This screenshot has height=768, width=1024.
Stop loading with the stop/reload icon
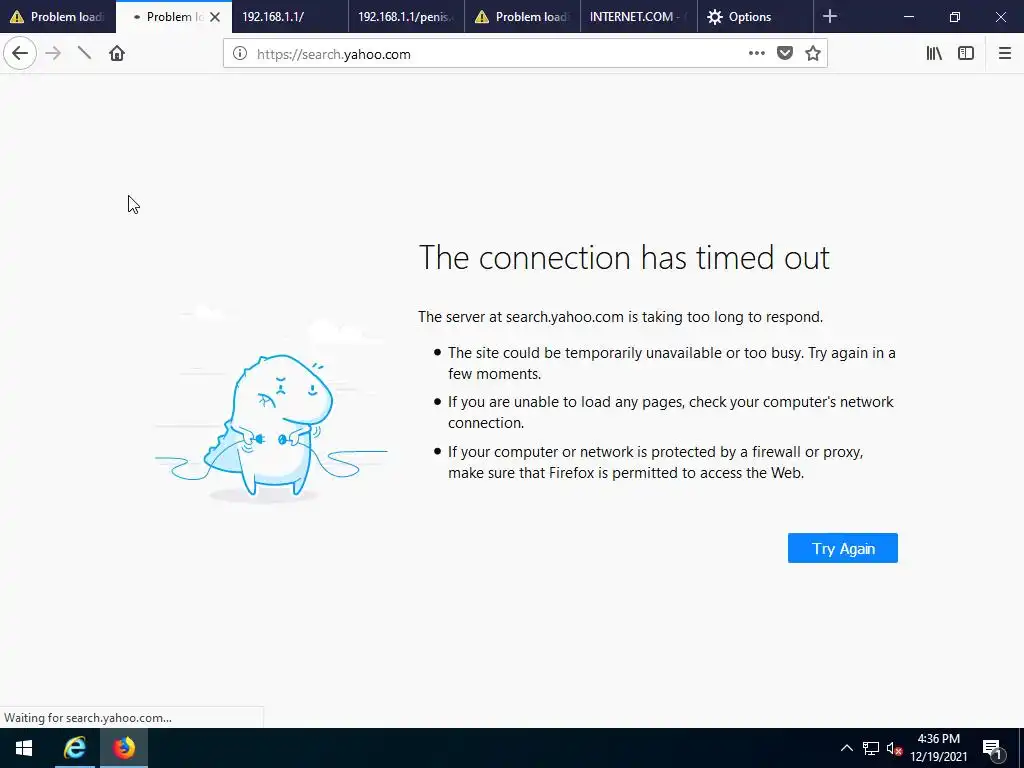[x=84, y=53]
